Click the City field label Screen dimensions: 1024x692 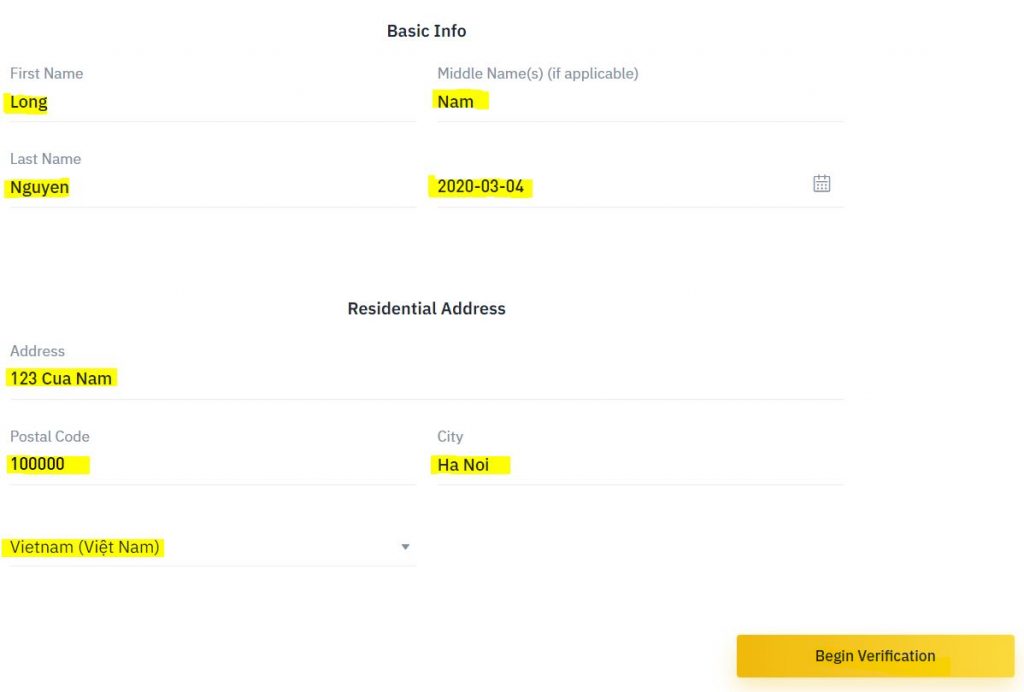(x=449, y=436)
